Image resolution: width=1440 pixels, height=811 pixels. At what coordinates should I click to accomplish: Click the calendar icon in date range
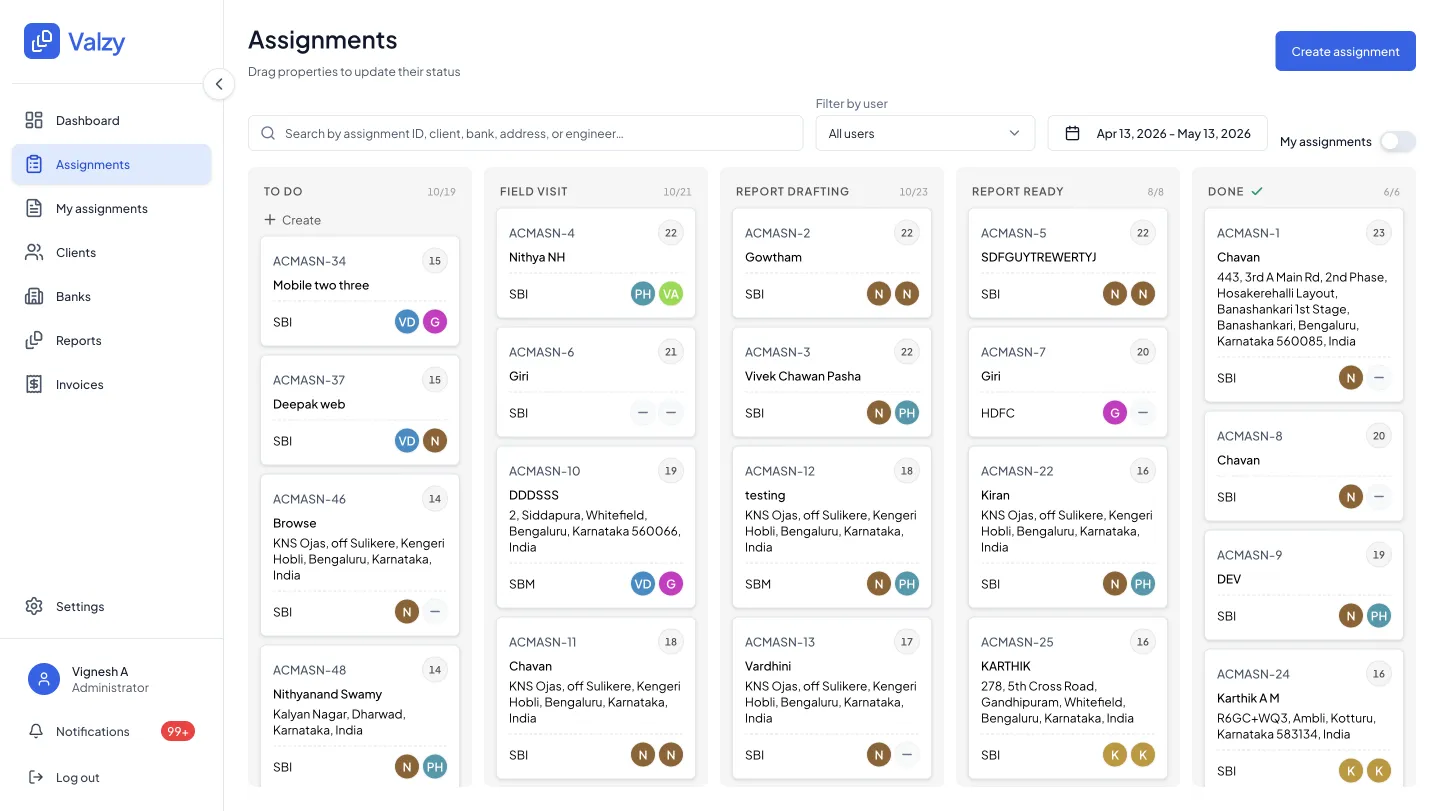(x=1072, y=133)
